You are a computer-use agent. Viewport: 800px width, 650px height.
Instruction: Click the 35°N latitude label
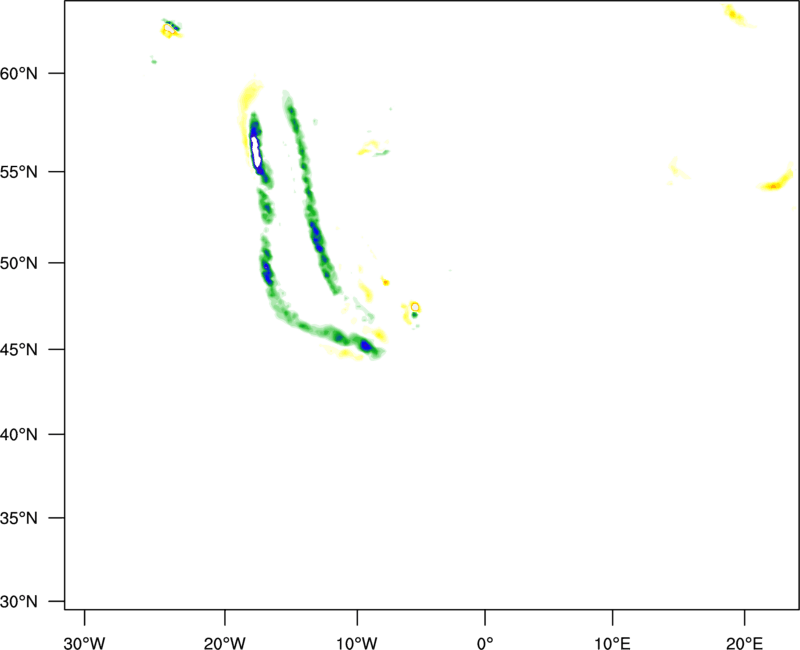pyautogui.click(x=18, y=518)
